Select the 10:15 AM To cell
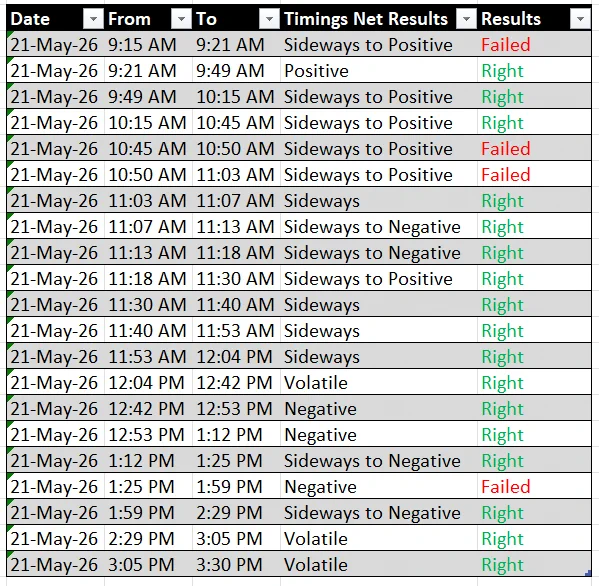This screenshot has height=586, width=599. 236,97
